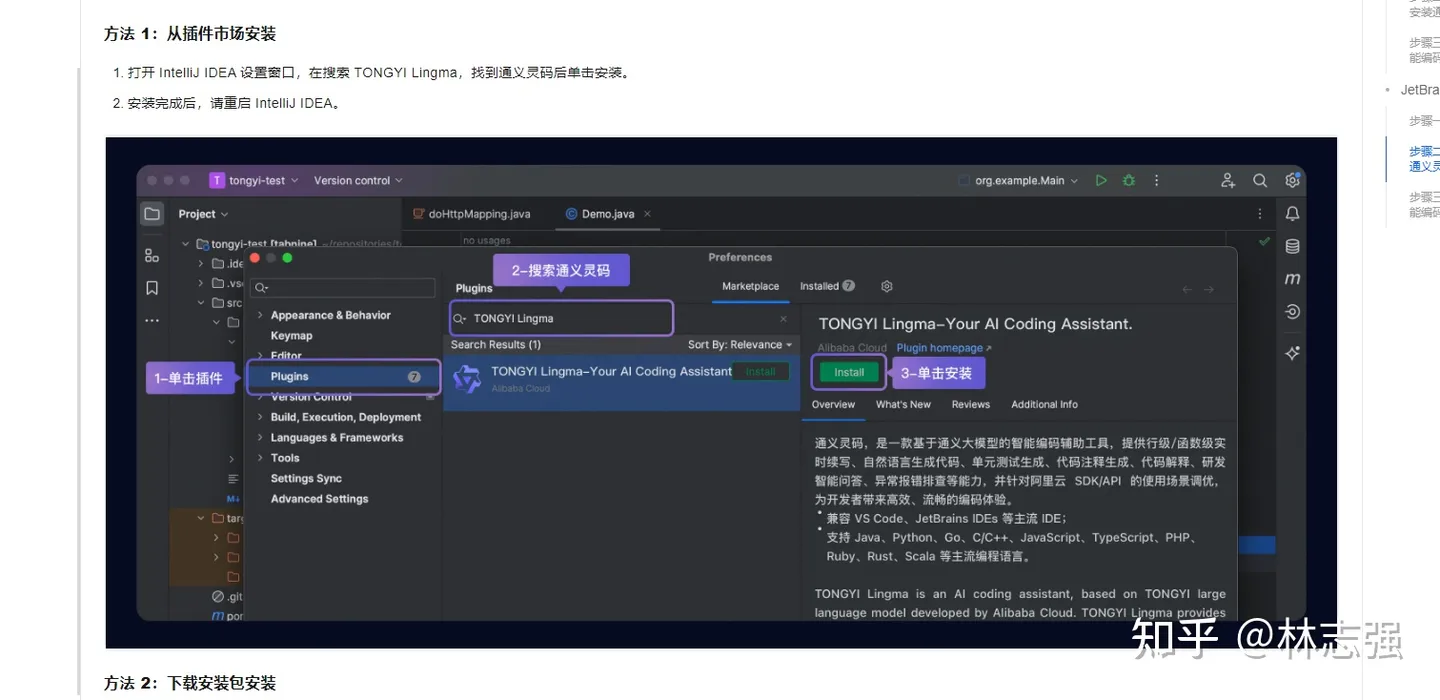Show more tool windows via left ellipsis
Image resolution: width=1440 pixels, height=700 pixels.
pos(152,321)
